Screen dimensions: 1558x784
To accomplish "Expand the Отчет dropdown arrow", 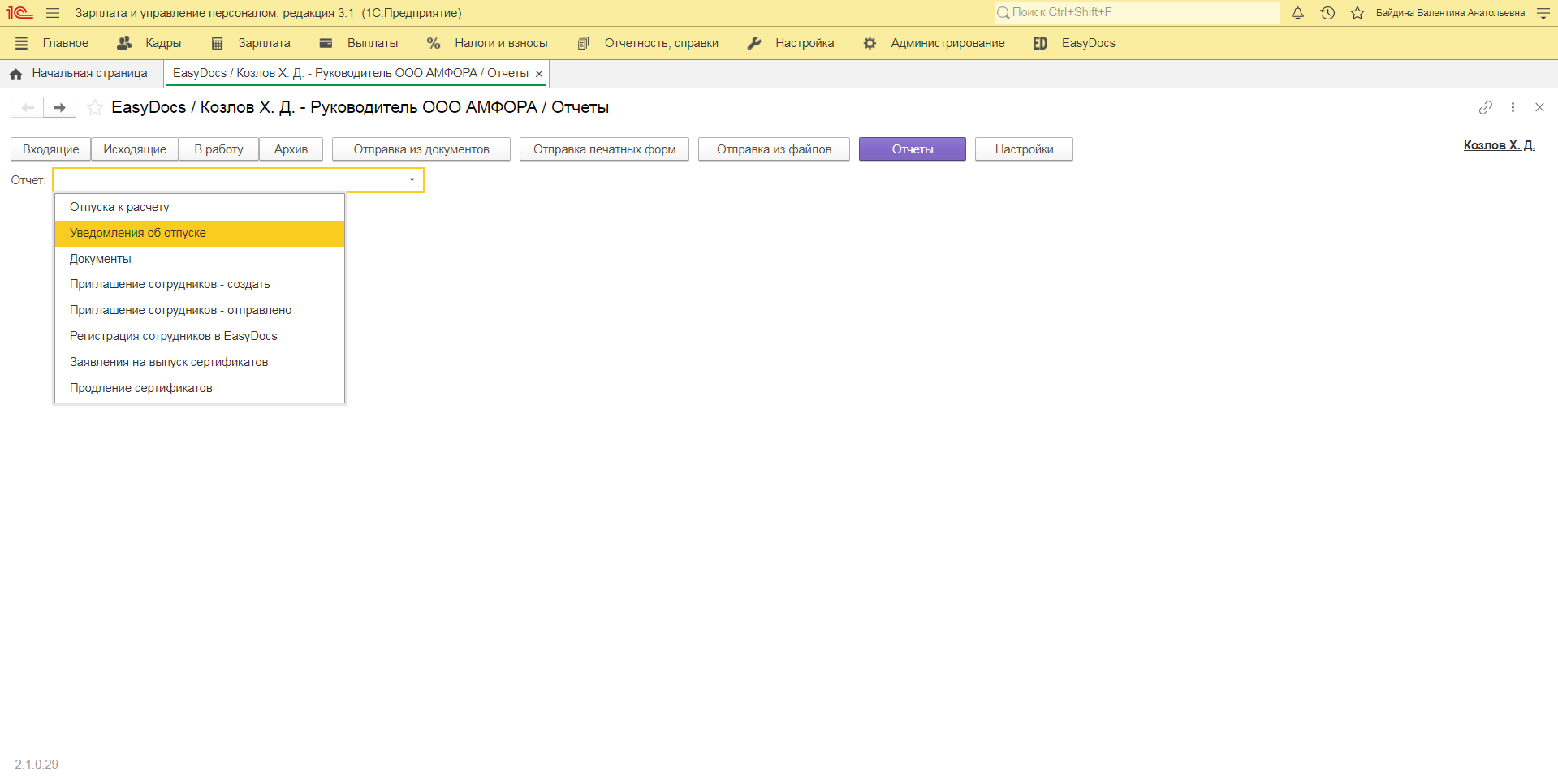I will [412, 180].
